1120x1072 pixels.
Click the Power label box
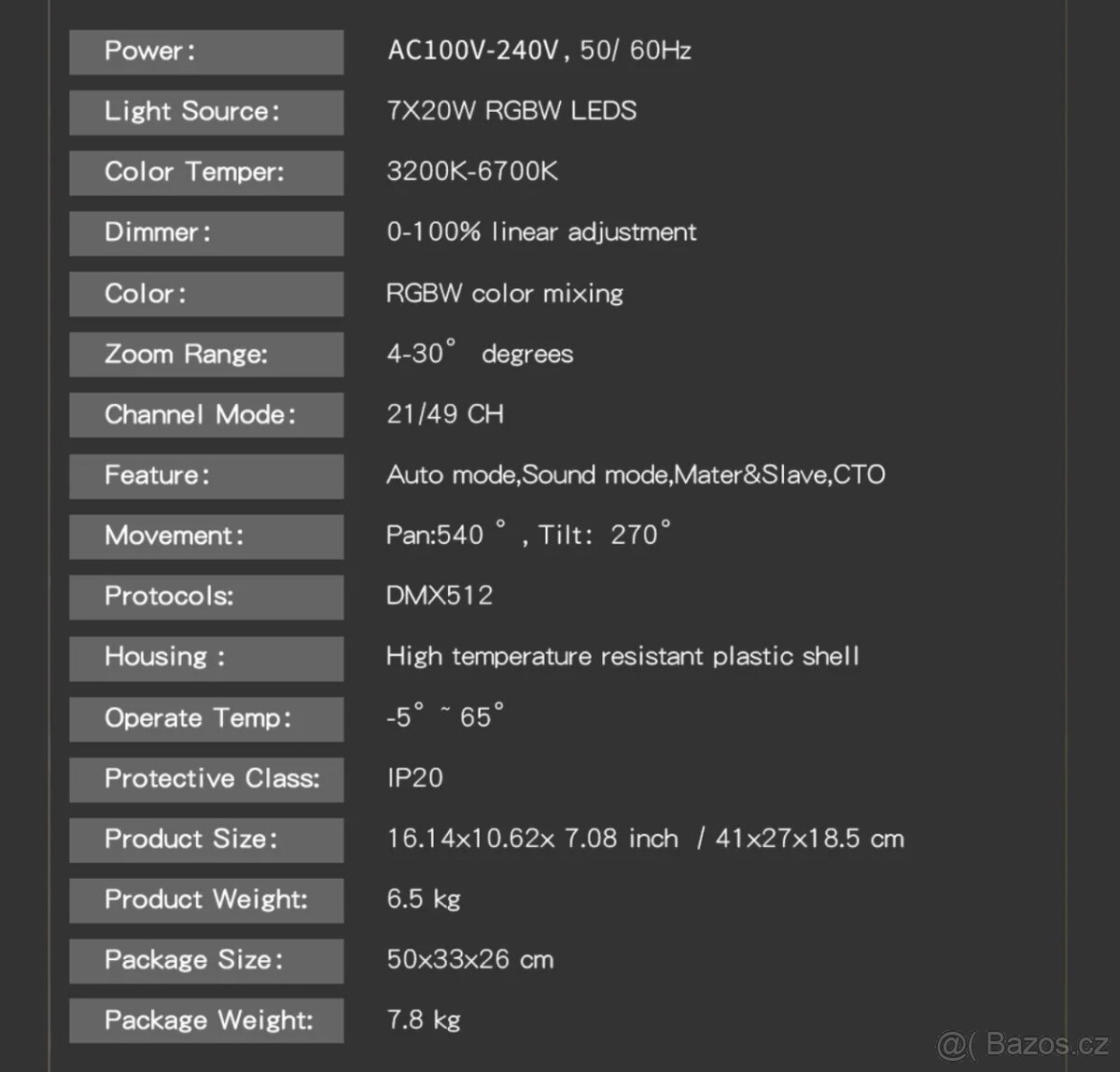(x=206, y=51)
